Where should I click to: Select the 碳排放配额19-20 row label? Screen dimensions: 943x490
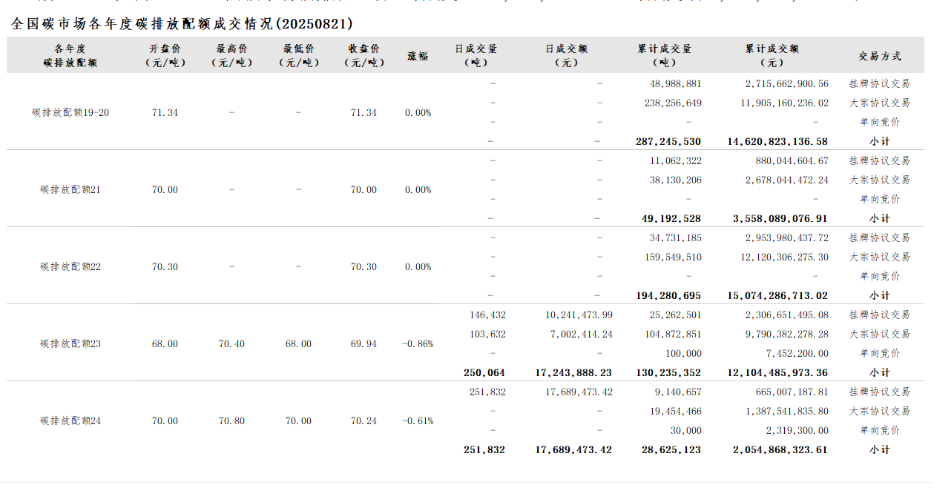(x=70, y=112)
